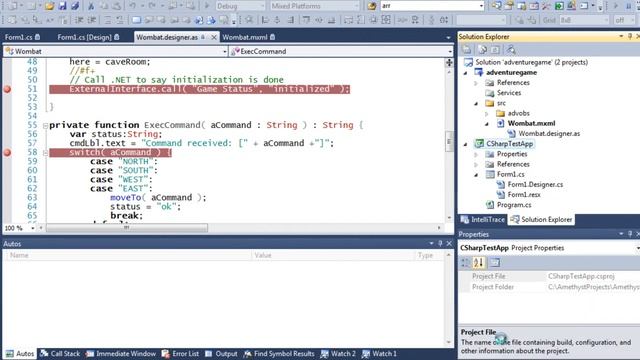The image size is (640, 360).
Task: Open the open-documents list arrow after the tabs
Action: click(448, 38)
